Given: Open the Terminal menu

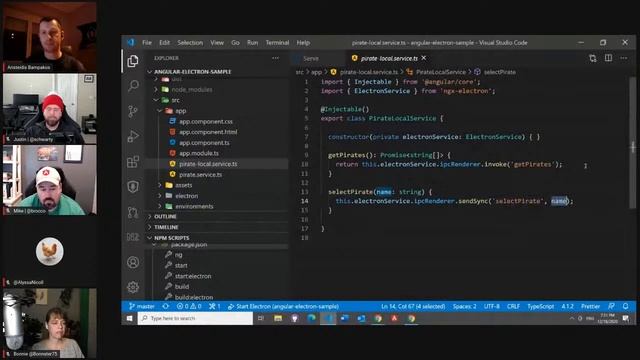Looking at the screenshot, I should click(x=278, y=42).
